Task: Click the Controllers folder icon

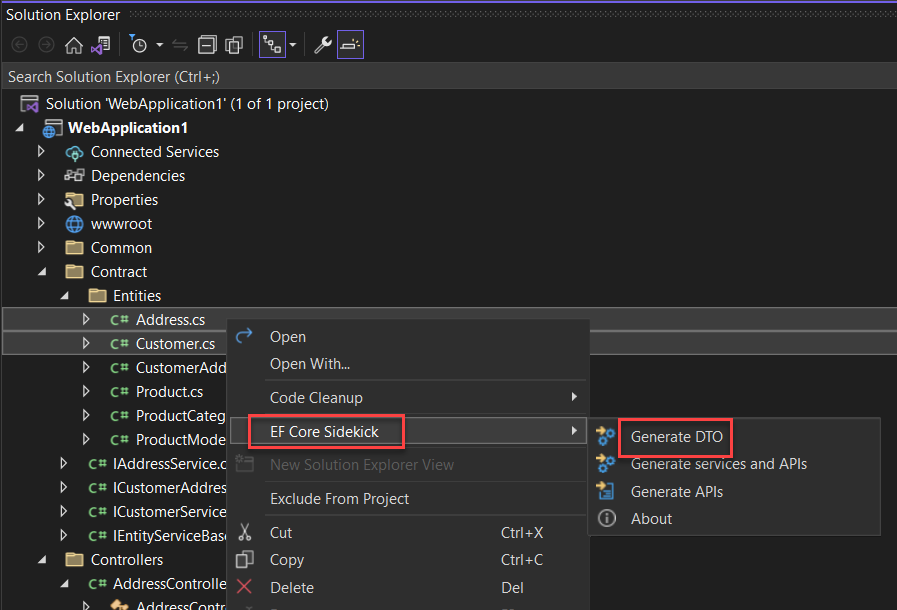Action: point(74,559)
